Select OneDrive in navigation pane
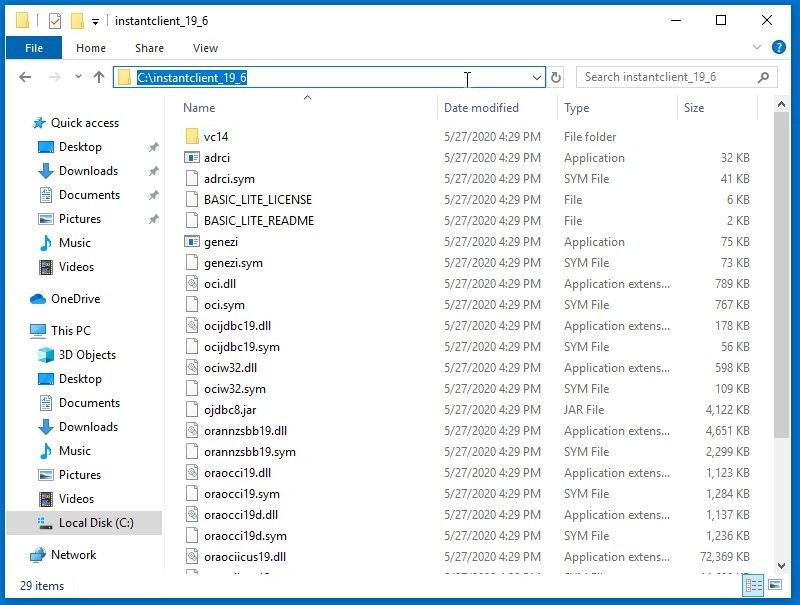The image size is (800, 605). coord(65,299)
